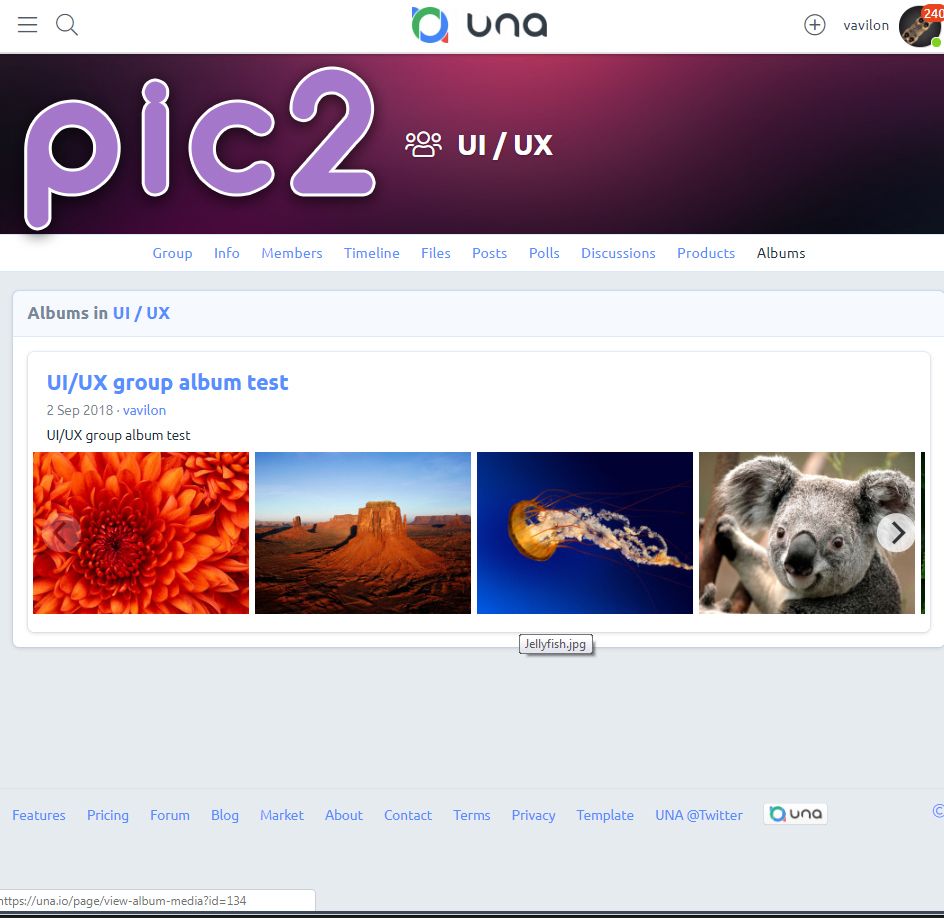Viewport: 944px width, 918px height.
Task: Open the Jellyfish photo thumbnail
Action: (x=585, y=533)
